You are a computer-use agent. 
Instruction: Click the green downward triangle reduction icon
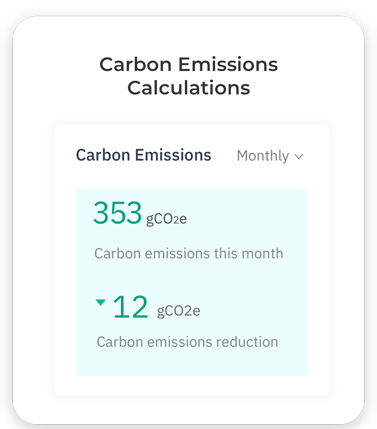coord(100,302)
